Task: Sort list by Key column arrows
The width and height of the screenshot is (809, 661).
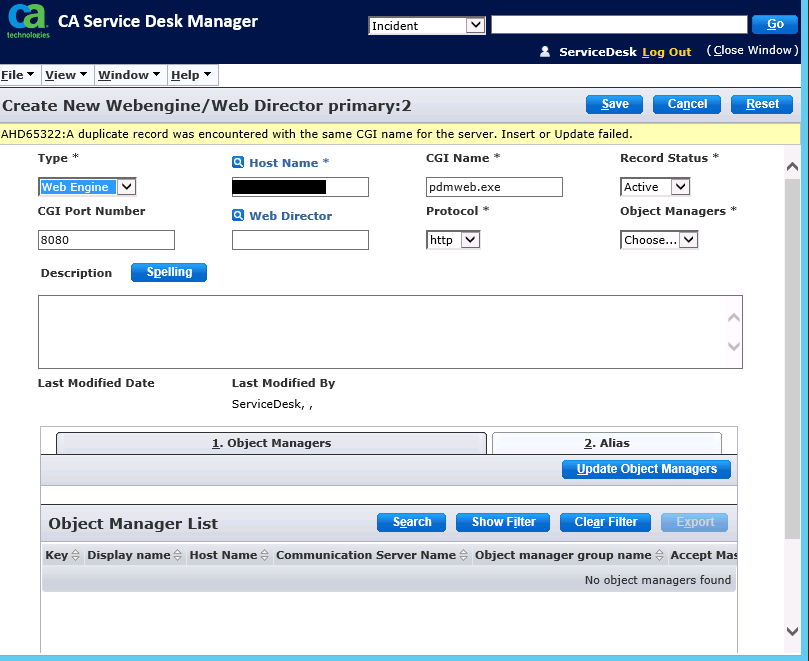Action: tap(76, 555)
